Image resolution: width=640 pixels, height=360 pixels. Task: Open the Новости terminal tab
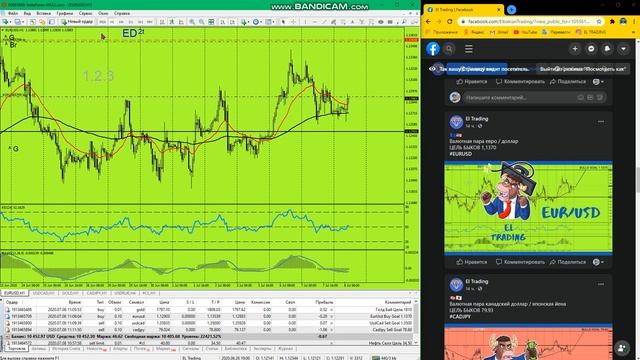tap(96, 349)
